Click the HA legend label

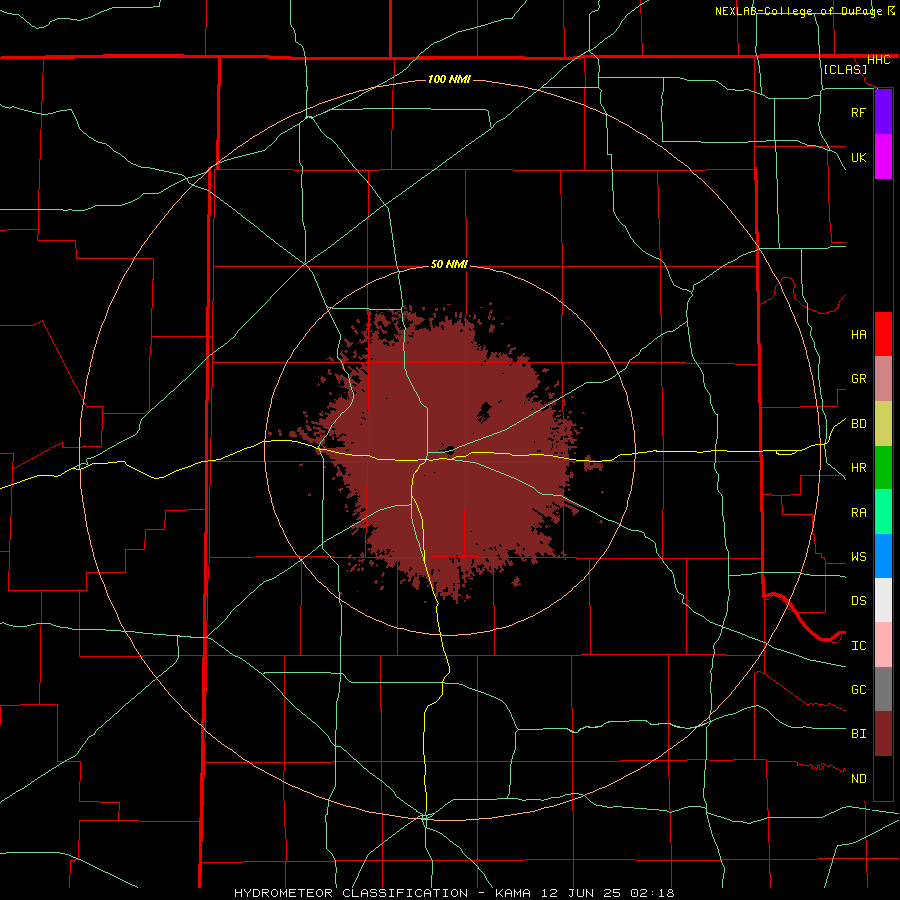pyautogui.click(x=858, y=335)
